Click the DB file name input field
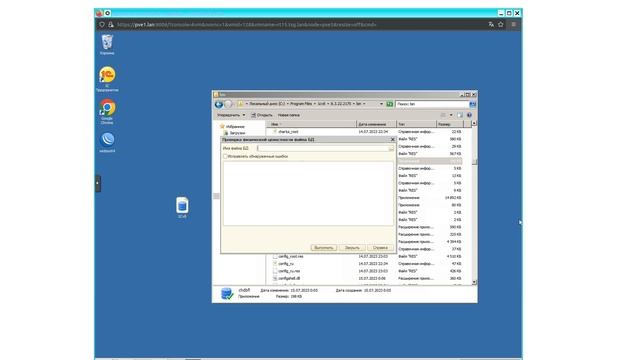Screen dimensions: 640x360 click(x=322, y=149)
